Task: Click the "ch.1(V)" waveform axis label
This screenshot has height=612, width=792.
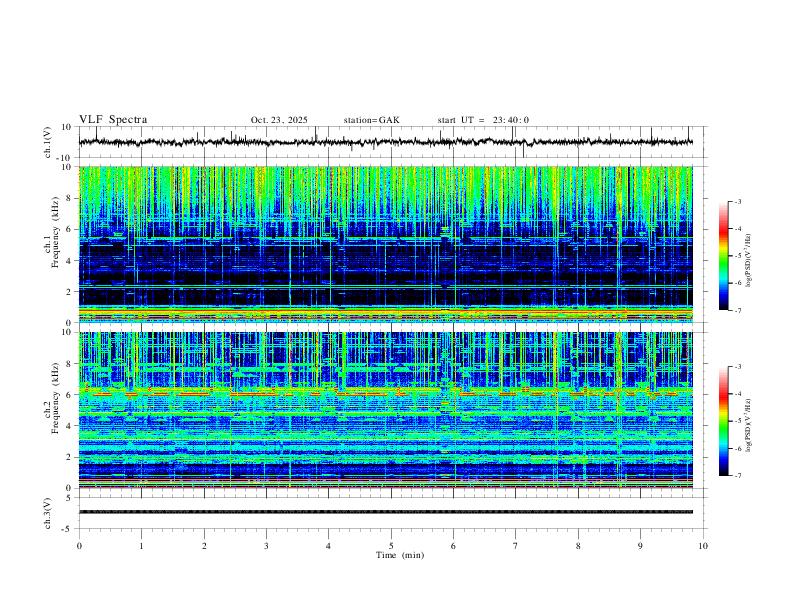Action: tap(48, 142)
